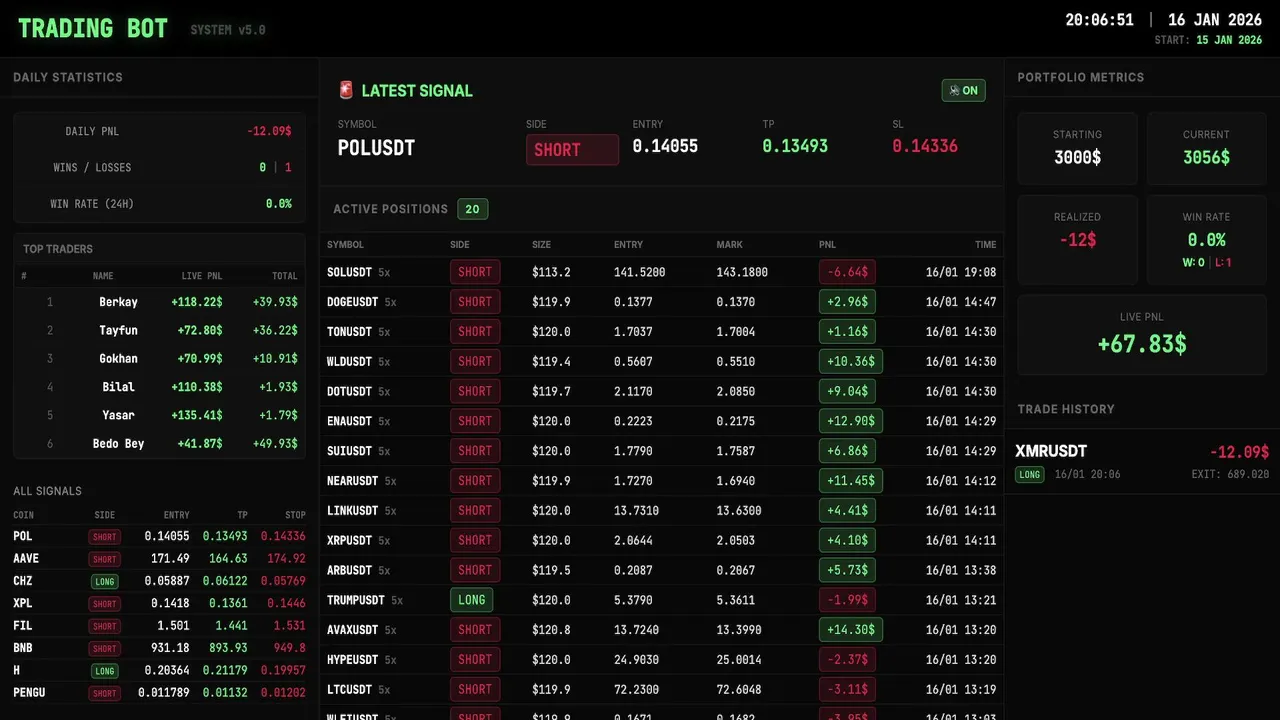The width and height of the screenshot is (1280, 720).
Task: Select the AAVE signal row
Action: pyautogui.click(x=159, y=559)
